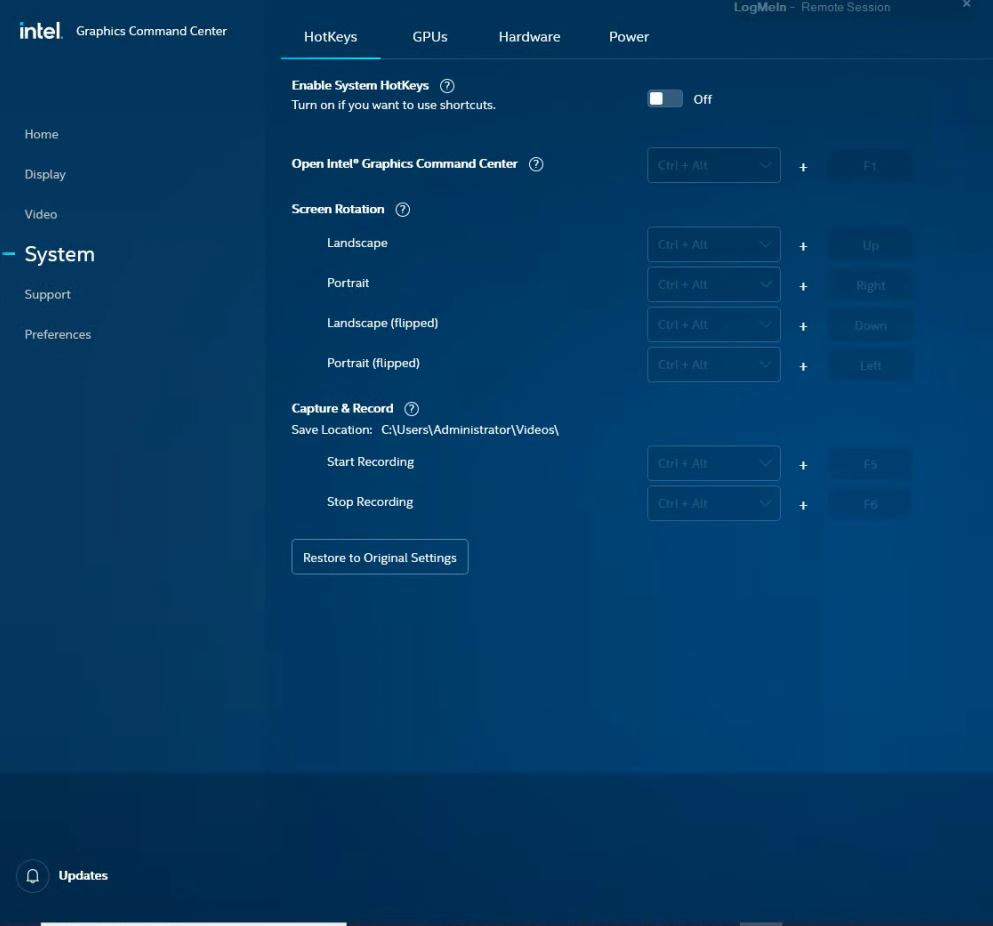Expand the Landscape (flipped) modifier dropdown
This screenshot has height=926, width=993.
[714, 324]
